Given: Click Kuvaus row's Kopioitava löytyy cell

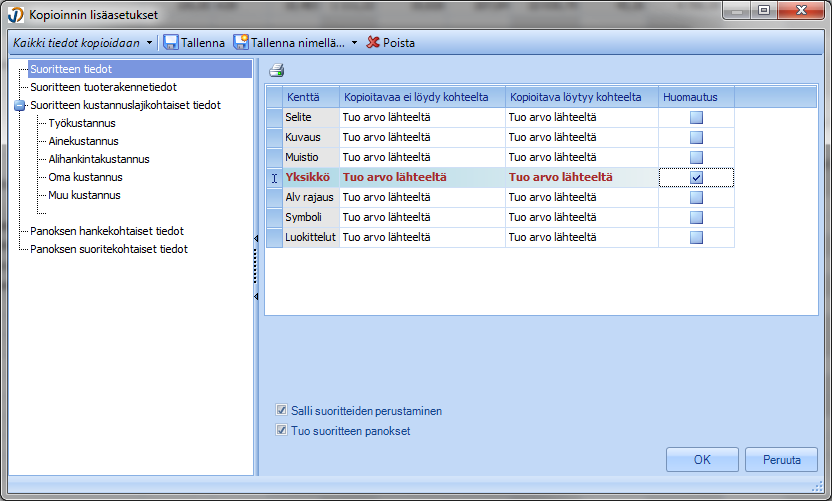Looking at the screenshot, I should click(x=582, y=137).
